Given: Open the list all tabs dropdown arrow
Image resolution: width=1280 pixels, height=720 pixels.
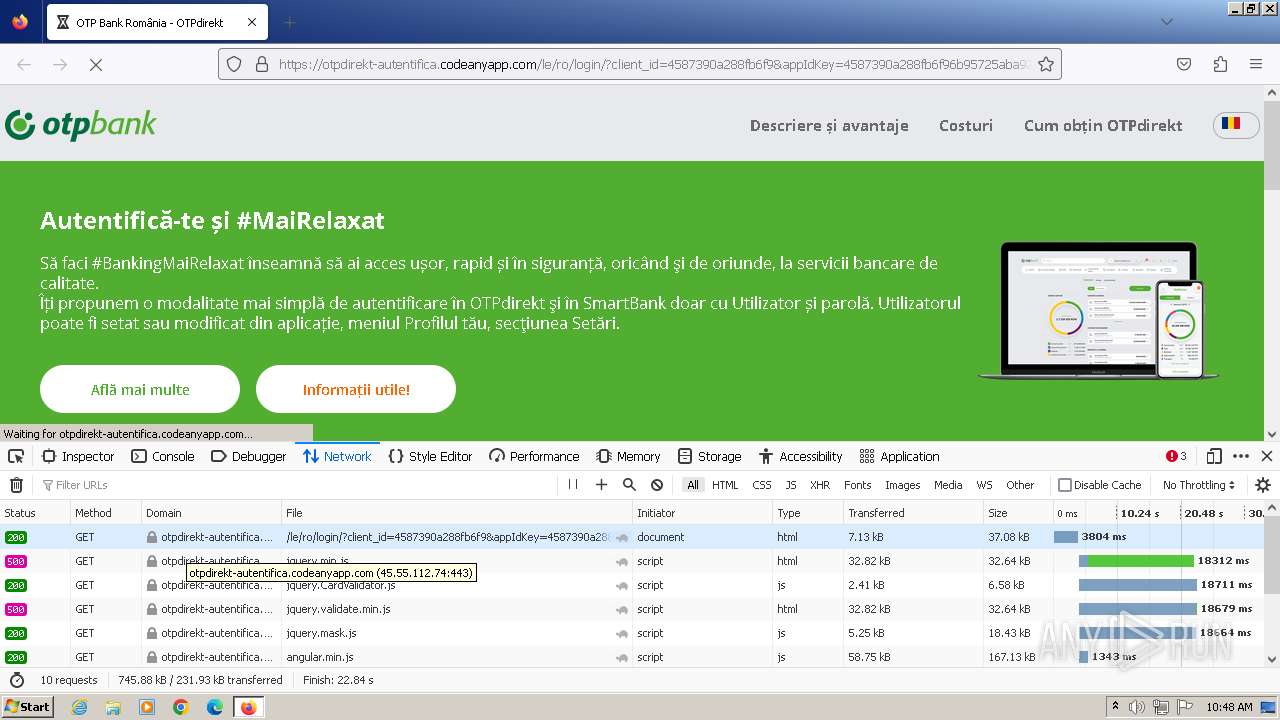Looking at the screenshot, I should pyautogui.click(x=1166, y=22).
